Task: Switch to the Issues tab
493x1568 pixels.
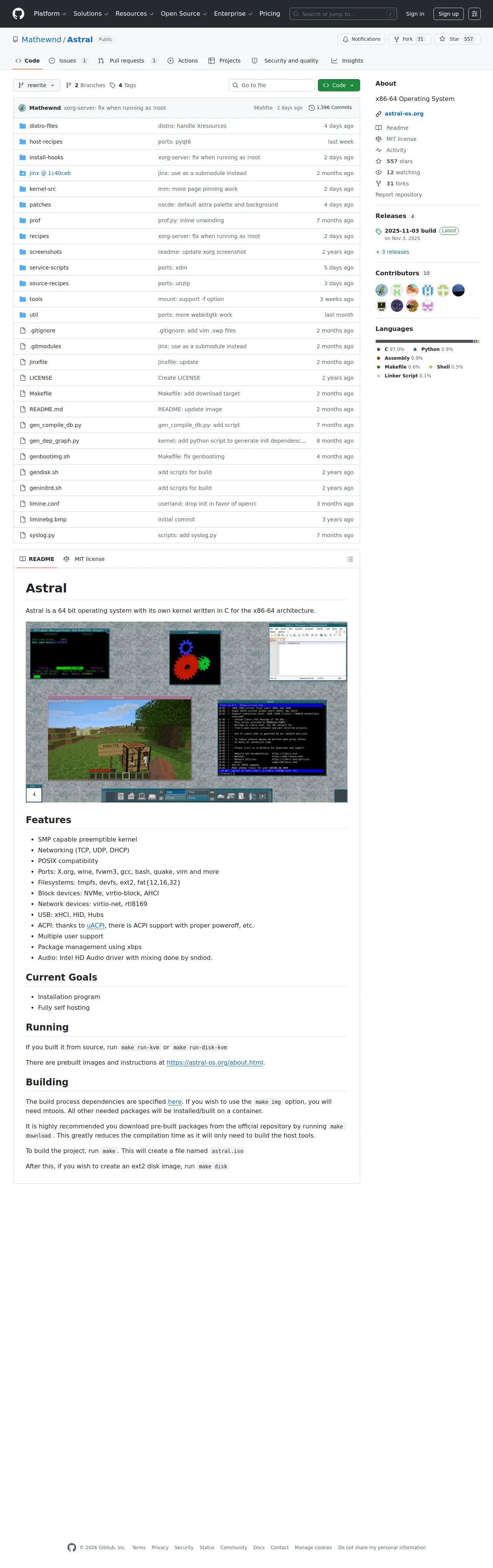Action: [68, 61]
